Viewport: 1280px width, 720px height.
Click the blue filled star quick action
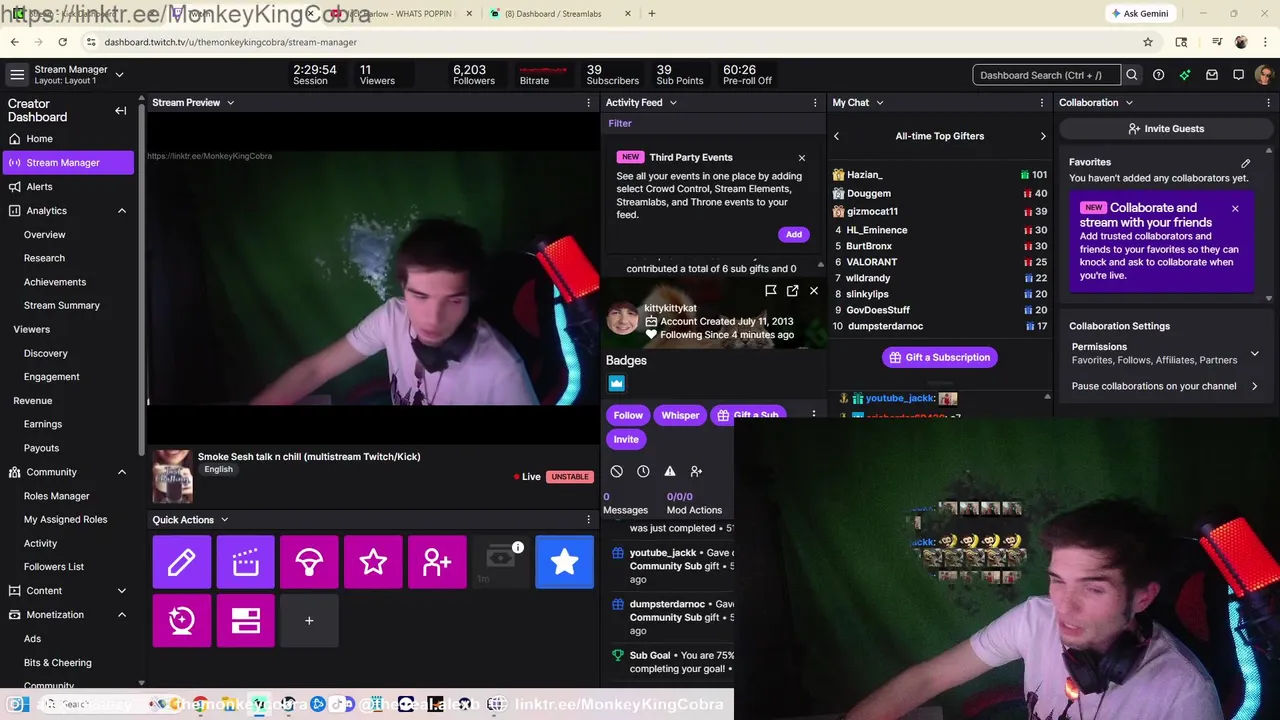(564, 562)
